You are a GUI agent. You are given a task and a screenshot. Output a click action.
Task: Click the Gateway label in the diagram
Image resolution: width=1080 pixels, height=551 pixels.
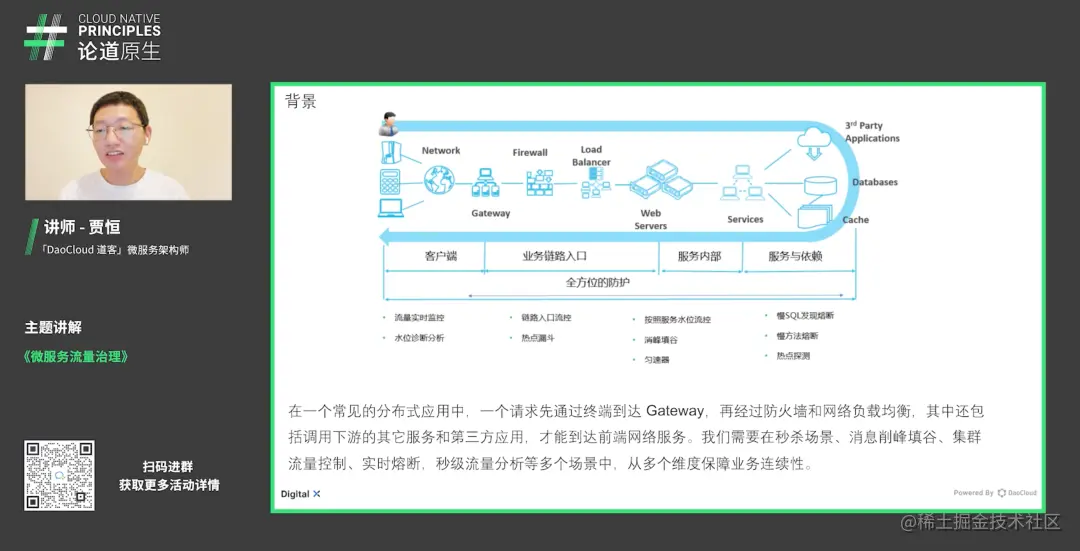(490, 214)
